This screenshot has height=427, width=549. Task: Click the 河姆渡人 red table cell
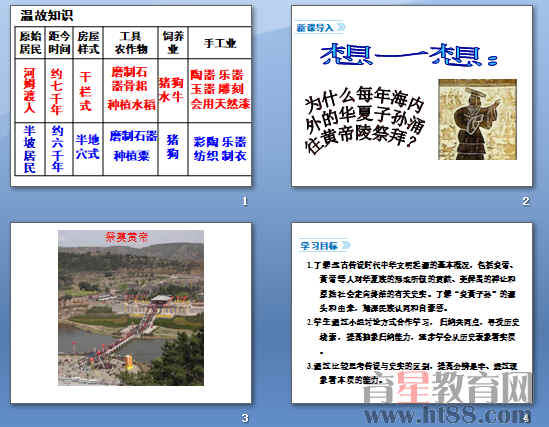coord(30,90)
